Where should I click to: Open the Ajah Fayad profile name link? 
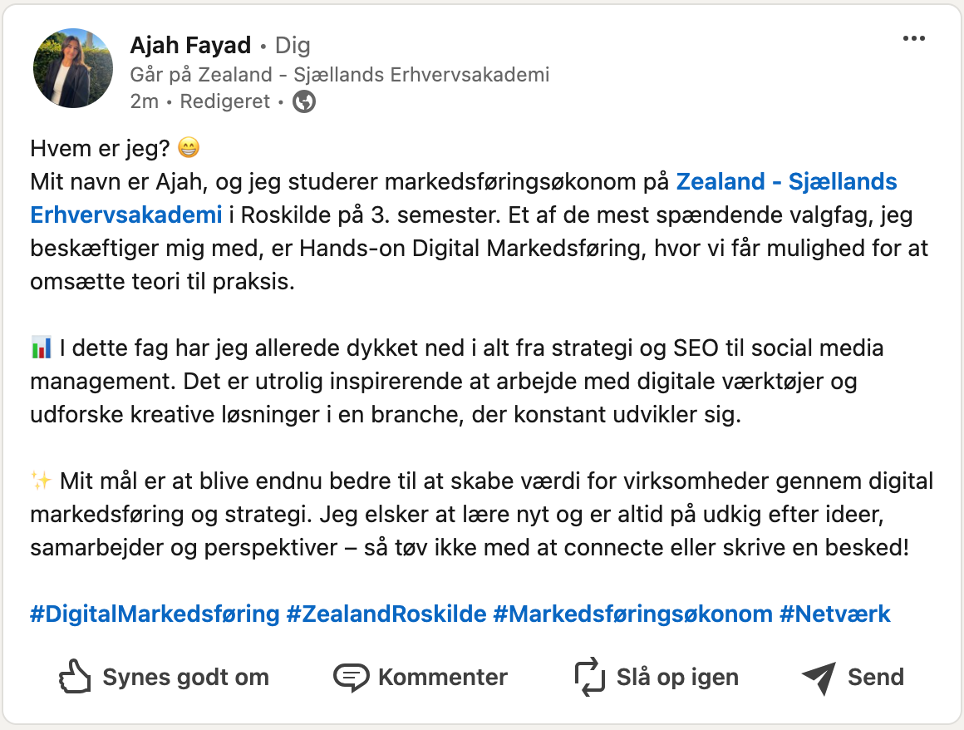click(x=189, y=45)
